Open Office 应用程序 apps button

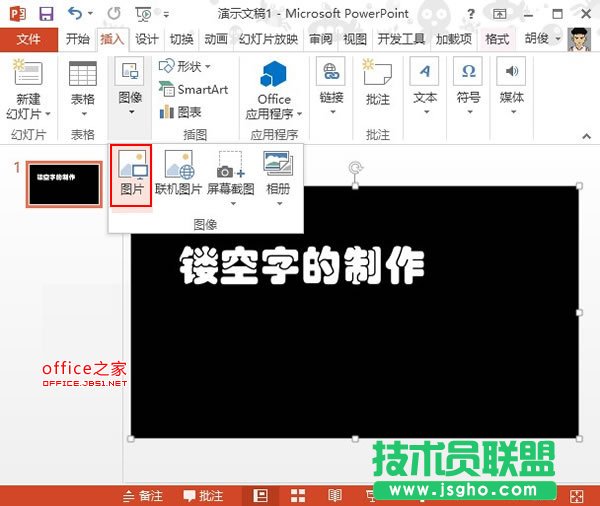(274, 90)
